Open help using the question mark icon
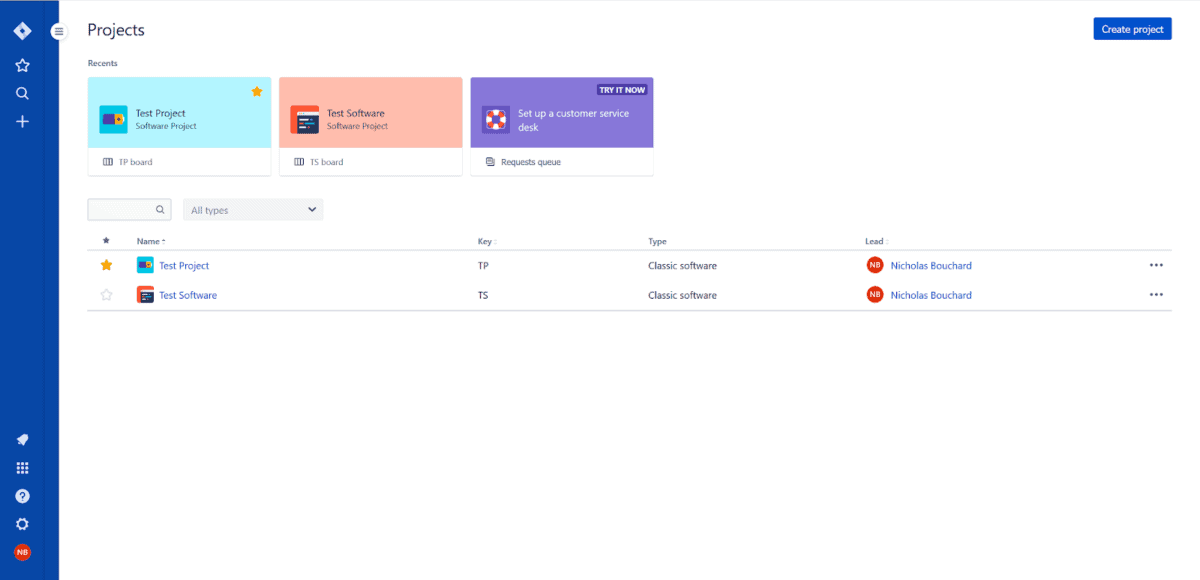1200x580 pixels. [22, 495]
